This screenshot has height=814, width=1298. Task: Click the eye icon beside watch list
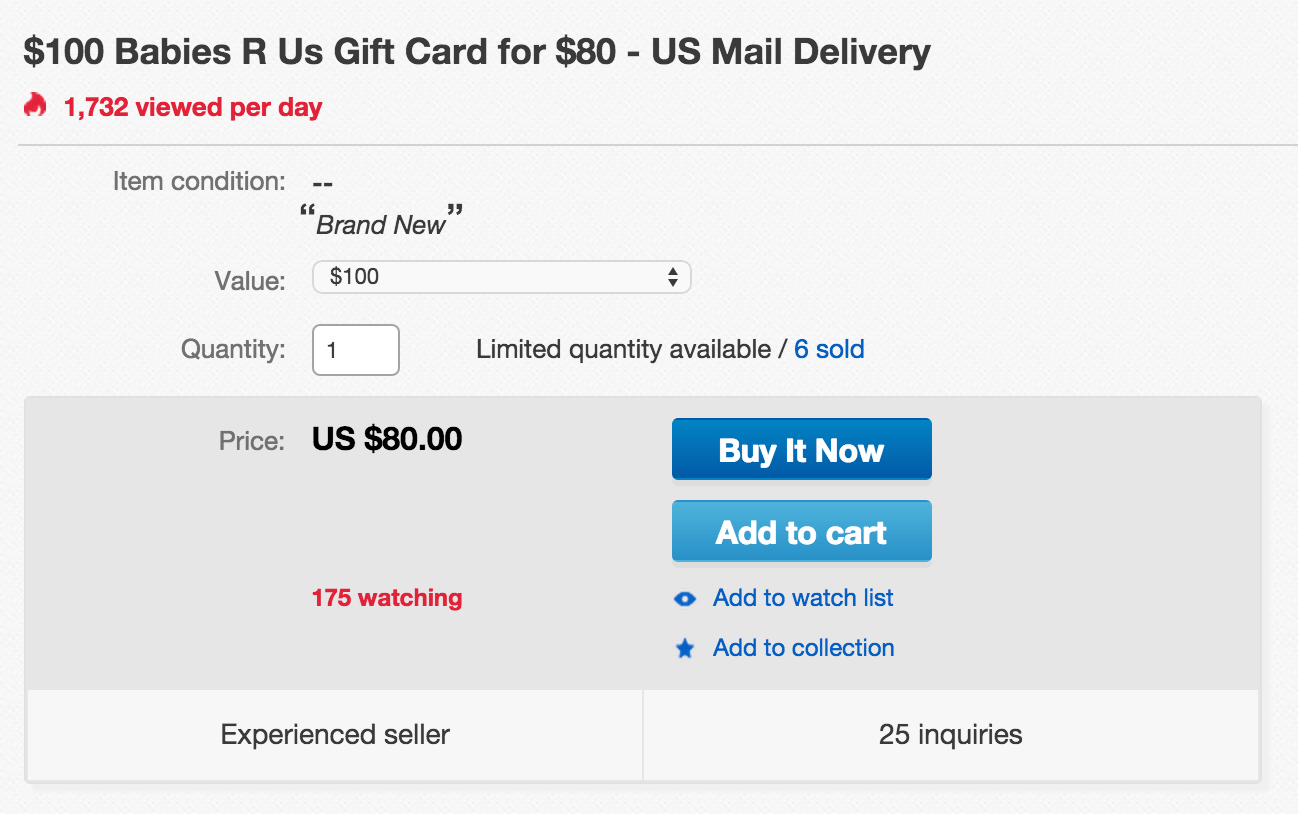tap(685, 599)
